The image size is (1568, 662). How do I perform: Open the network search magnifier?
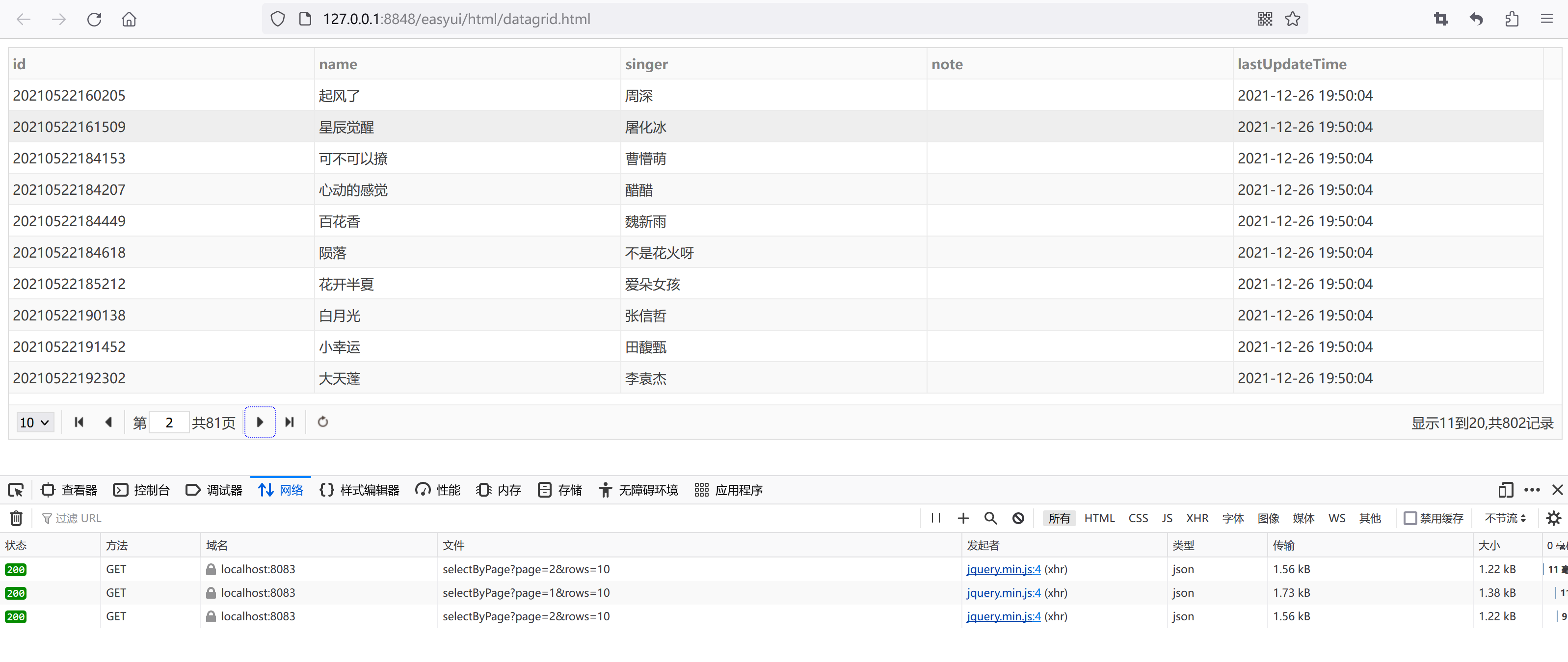(x=990, y=518)
